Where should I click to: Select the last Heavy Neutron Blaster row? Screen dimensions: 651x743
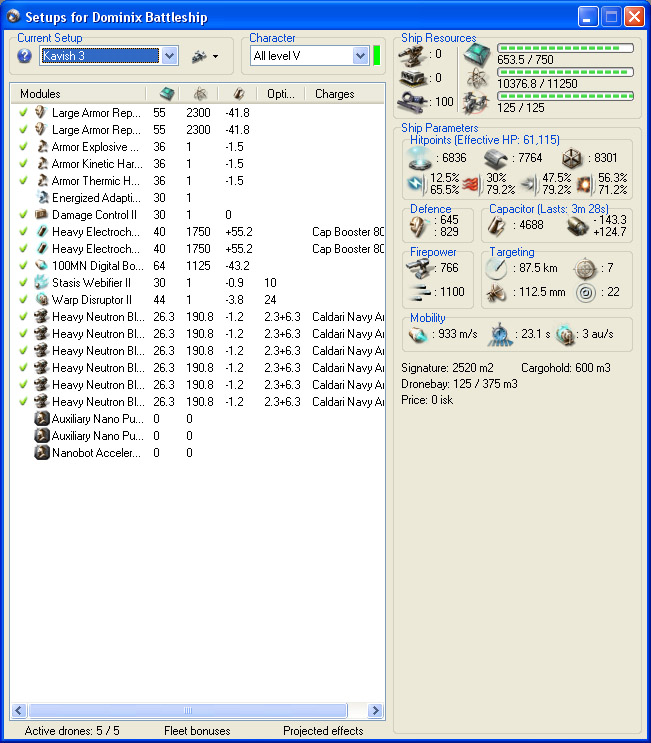(x=198, y=402)
